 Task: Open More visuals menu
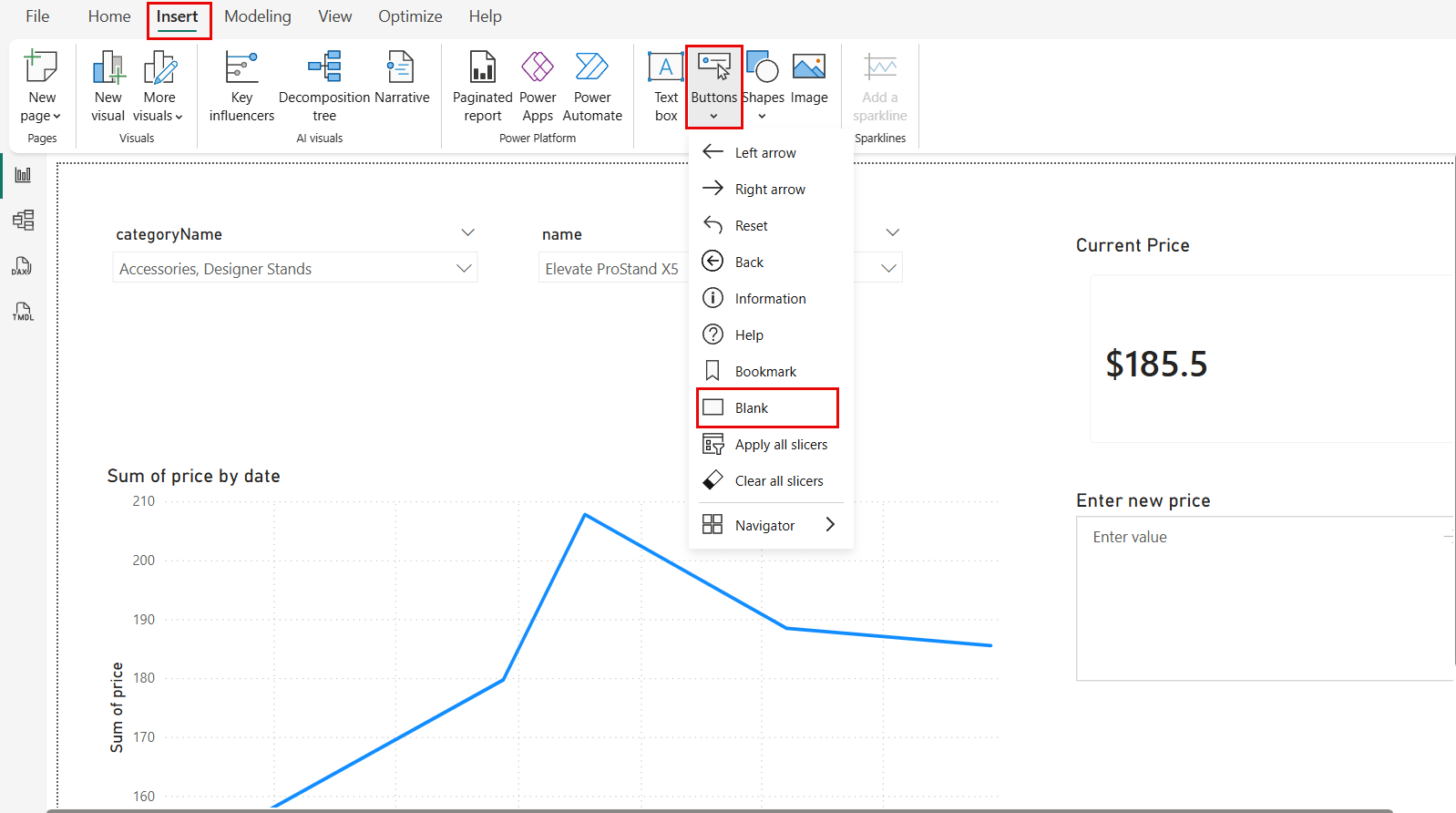point(159,87)
